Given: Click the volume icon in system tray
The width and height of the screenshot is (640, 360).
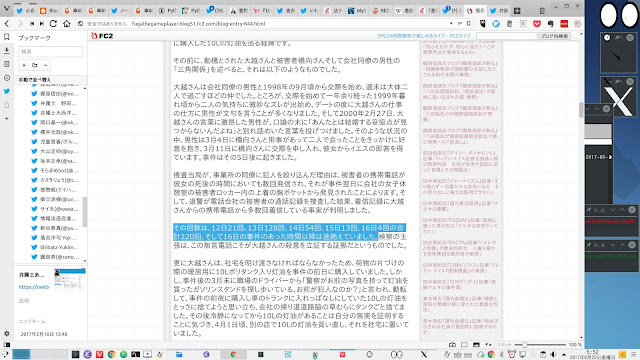Looking at the screenshot, I should tap(553, 354).
